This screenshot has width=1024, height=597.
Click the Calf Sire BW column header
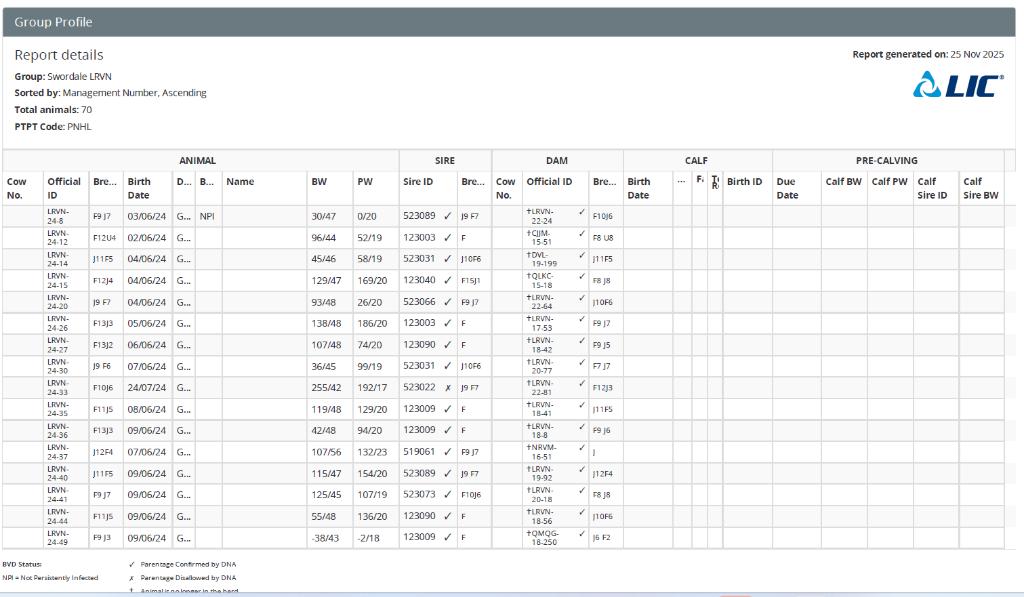(980, 188)
